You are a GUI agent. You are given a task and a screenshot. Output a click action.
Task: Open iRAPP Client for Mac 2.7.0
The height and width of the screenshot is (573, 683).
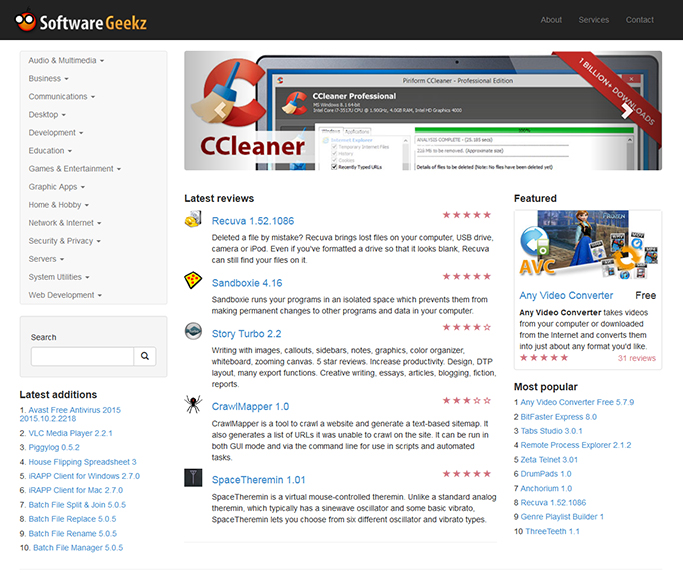coord(76,490)
